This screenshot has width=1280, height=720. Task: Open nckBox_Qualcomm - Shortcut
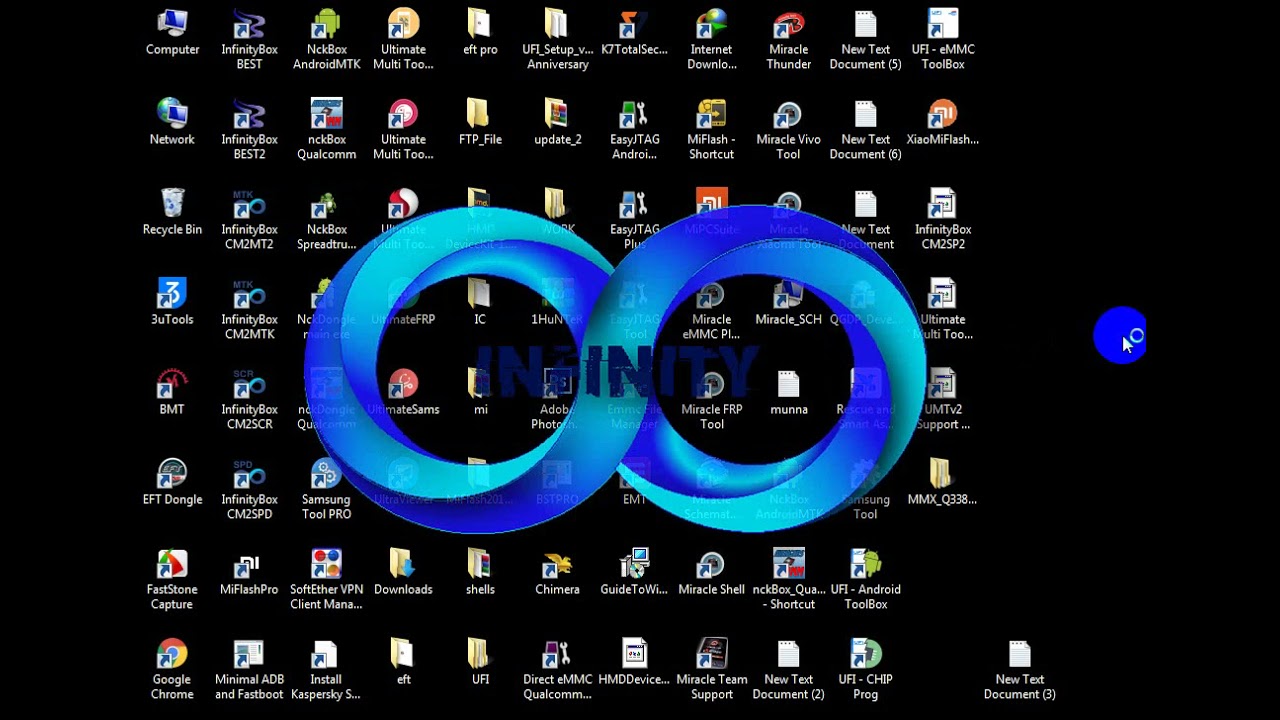coord(788,580)
